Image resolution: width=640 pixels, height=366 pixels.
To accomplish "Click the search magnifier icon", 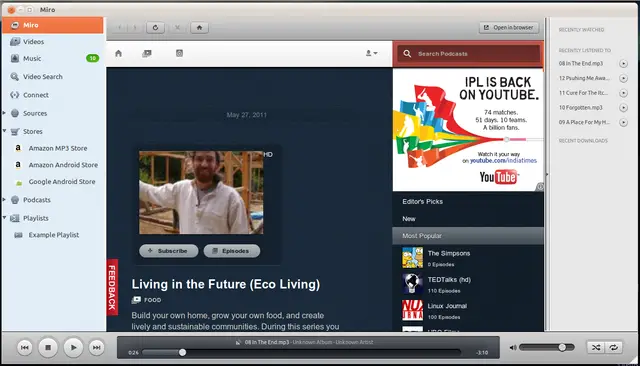I will click(x=407, y=53).
